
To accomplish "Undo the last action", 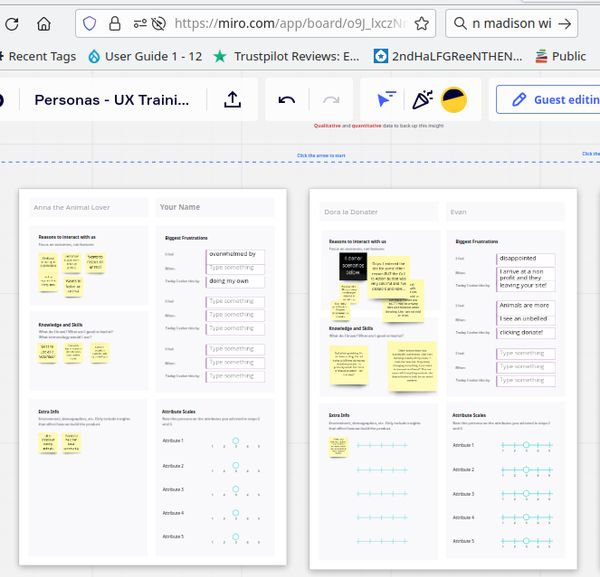I will (x=287, y=100).
